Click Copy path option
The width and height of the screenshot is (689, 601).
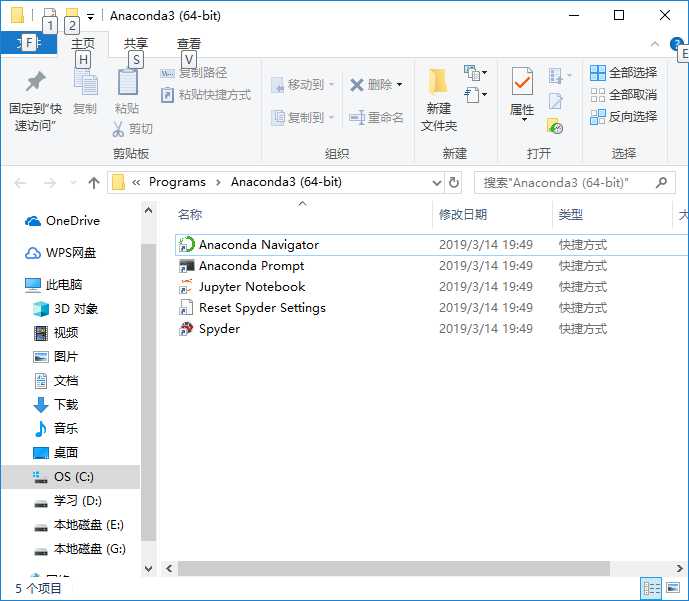(194, 72)
